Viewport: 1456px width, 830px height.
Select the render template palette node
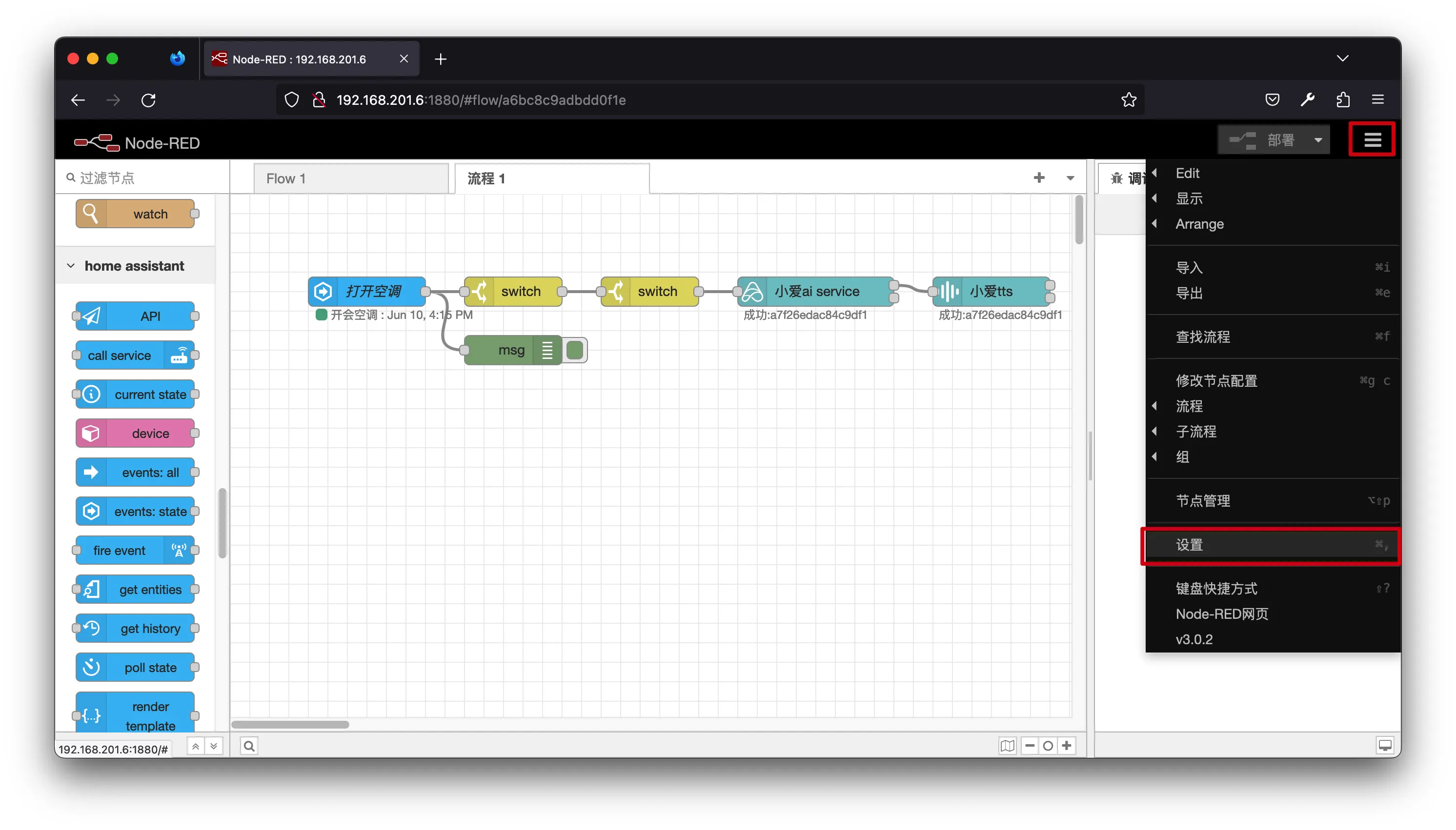tap(135, 712)
